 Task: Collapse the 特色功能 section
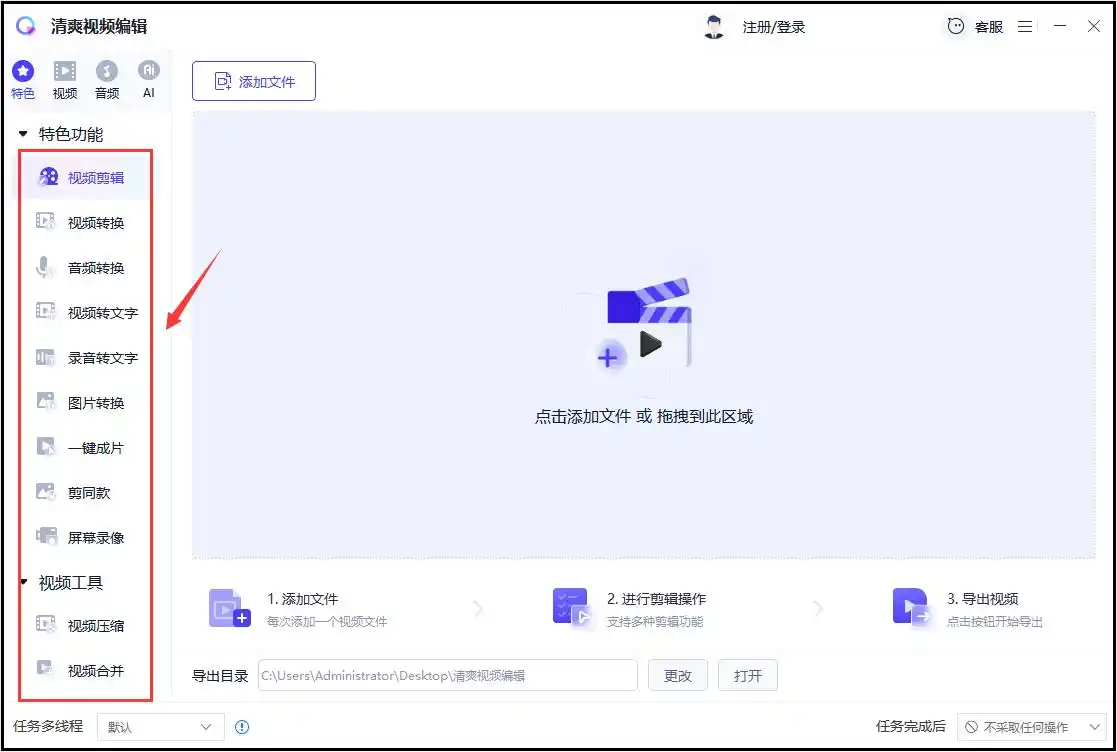(x=23, y=134)
